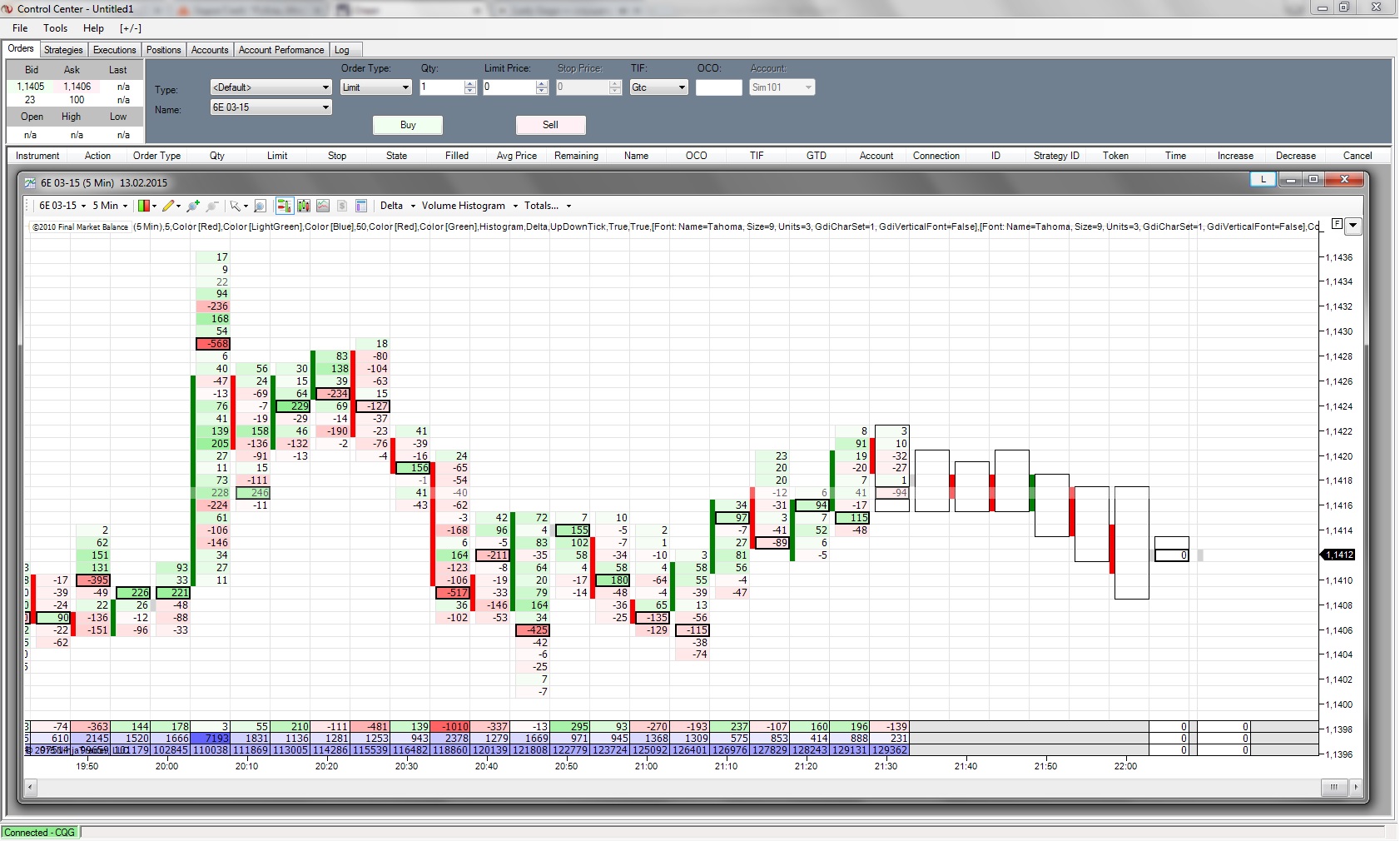Click the -568 delta cell
Screen dimensions: 1400x841
point(213,344)
